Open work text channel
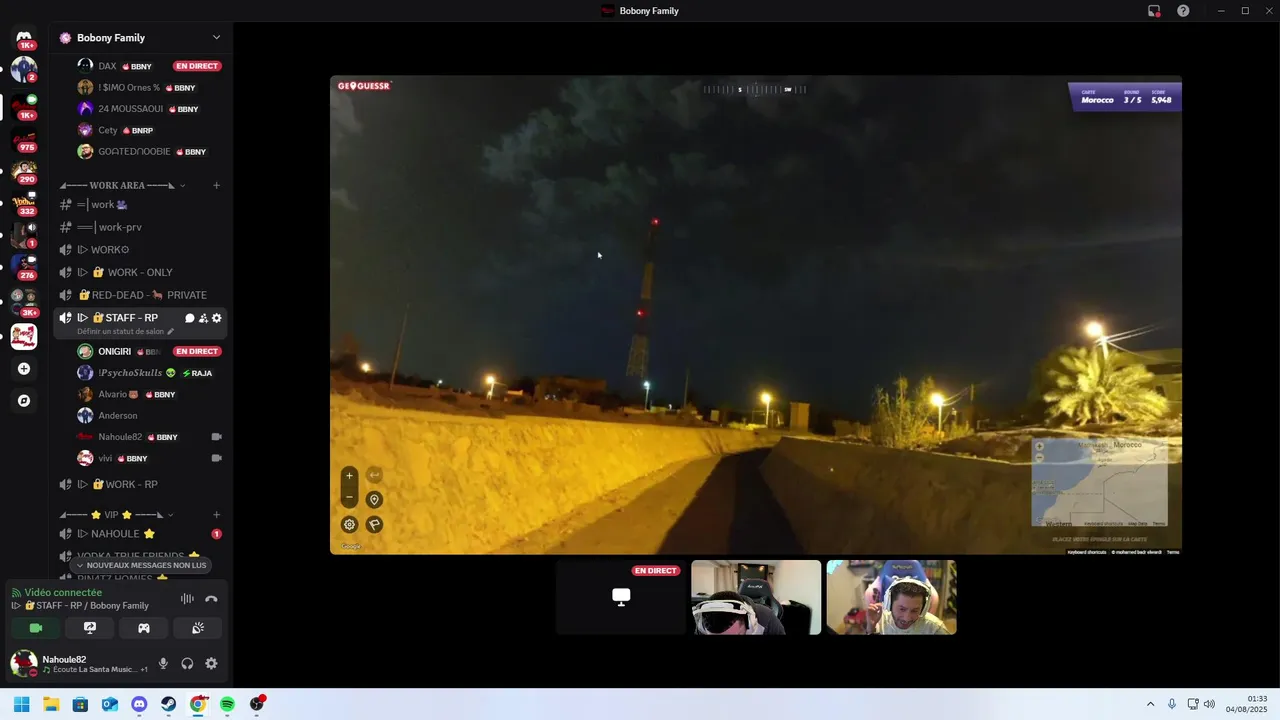1280x720 pixels. click(x=140, y=204)
